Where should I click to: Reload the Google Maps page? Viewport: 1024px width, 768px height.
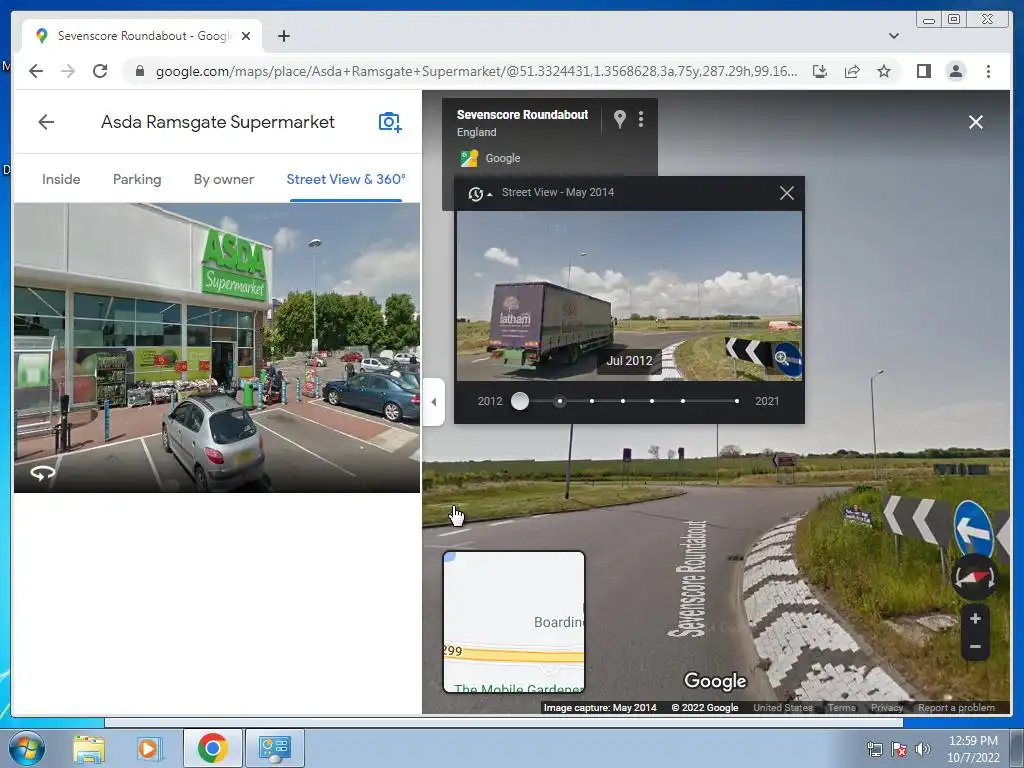tap(100, 71)
